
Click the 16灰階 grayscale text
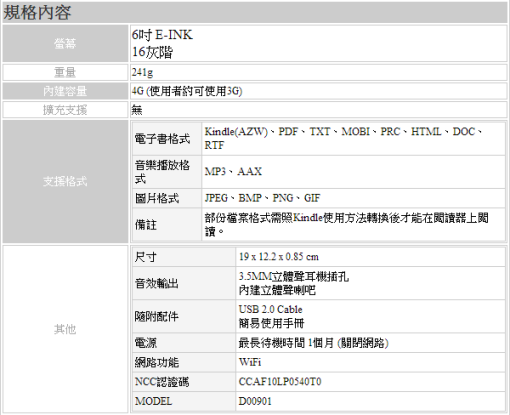click(152, 52)
